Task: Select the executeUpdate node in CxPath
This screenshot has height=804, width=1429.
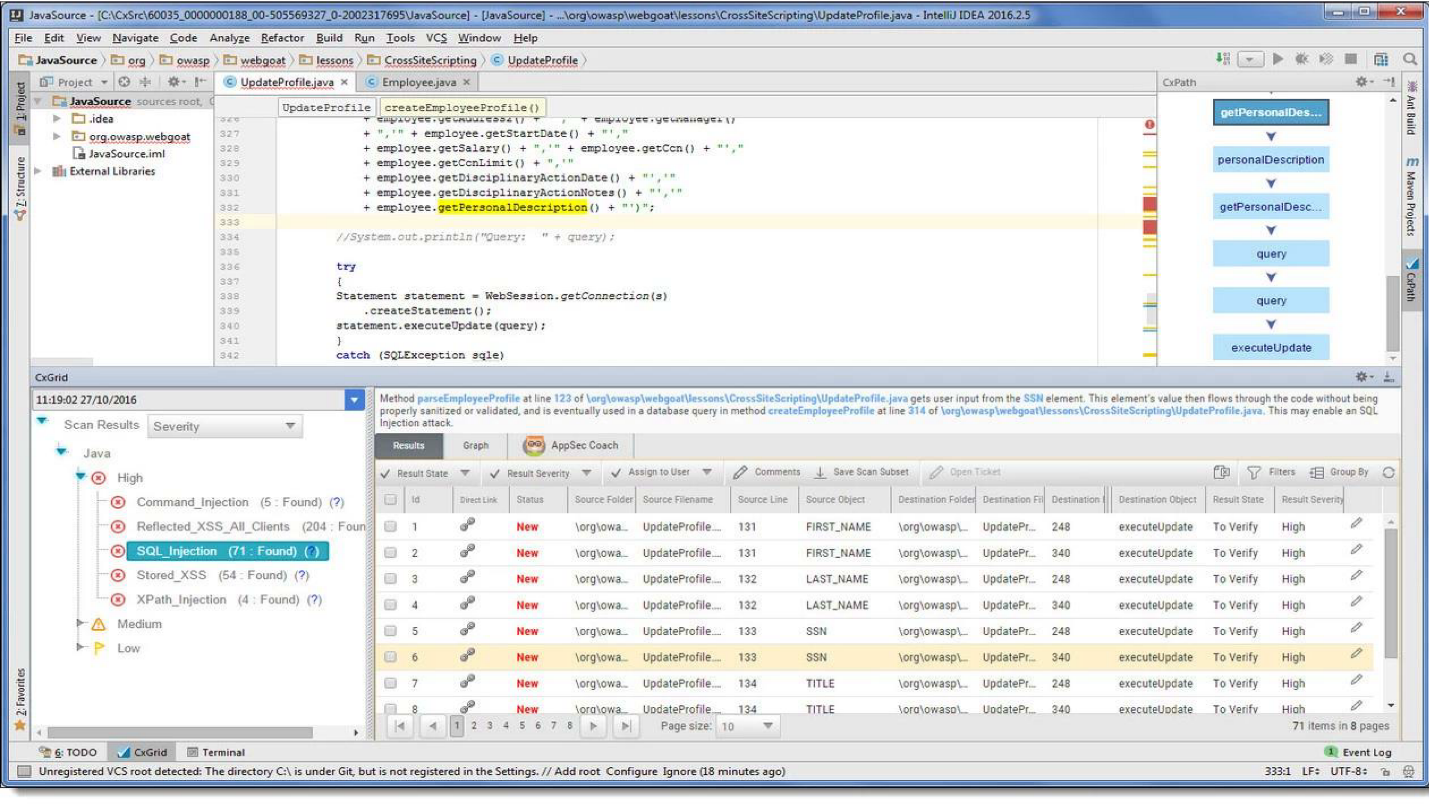Action: tap(1271, 348)
